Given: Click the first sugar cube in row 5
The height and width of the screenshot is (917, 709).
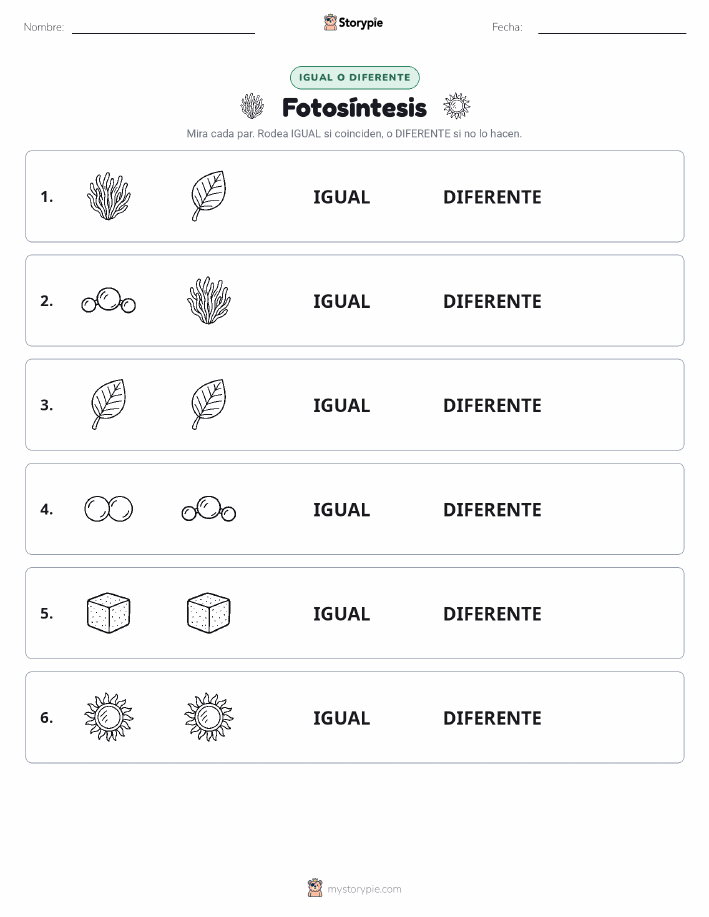Looking at the screenshot, I should coord(109,613).
